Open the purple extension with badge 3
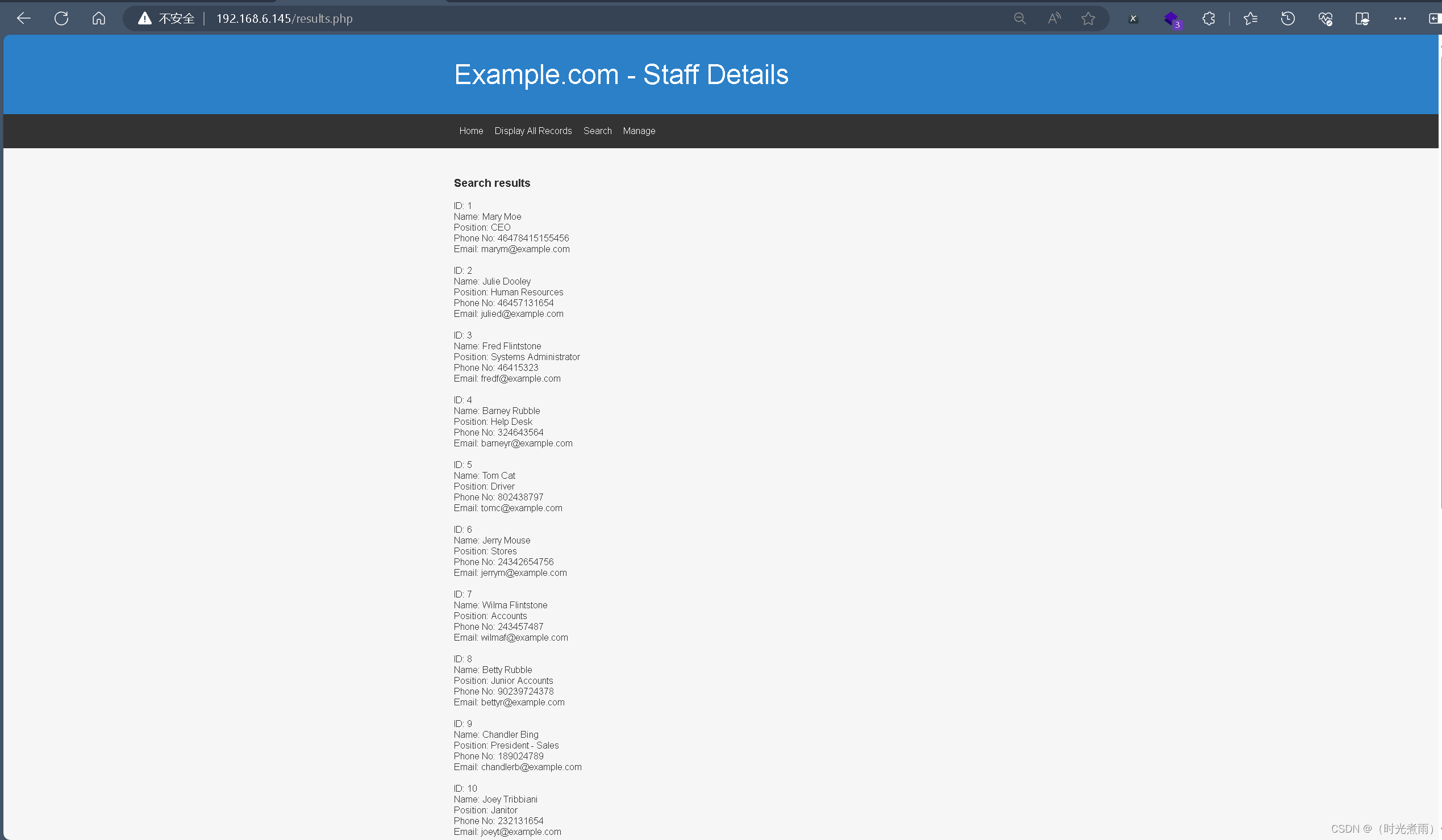 tap(1172, 19)
